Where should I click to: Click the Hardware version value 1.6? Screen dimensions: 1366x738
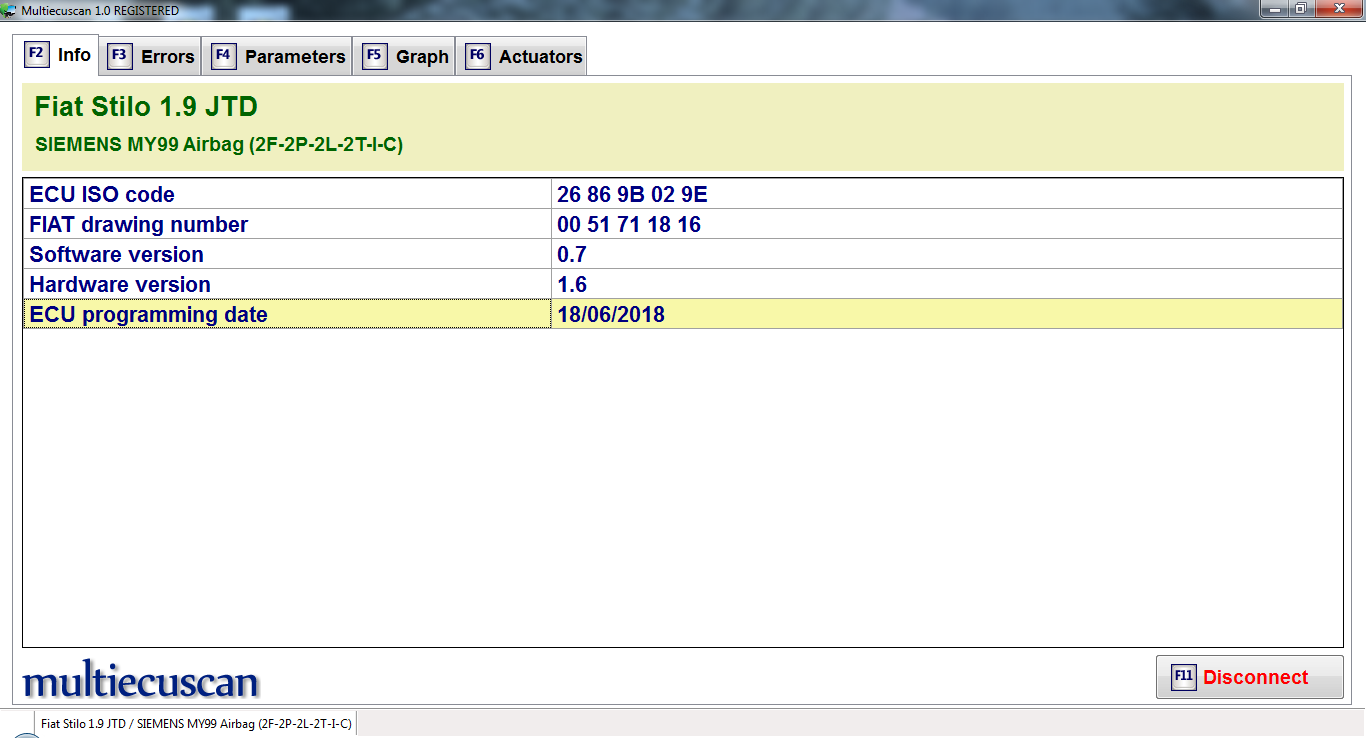coord(572,284)
